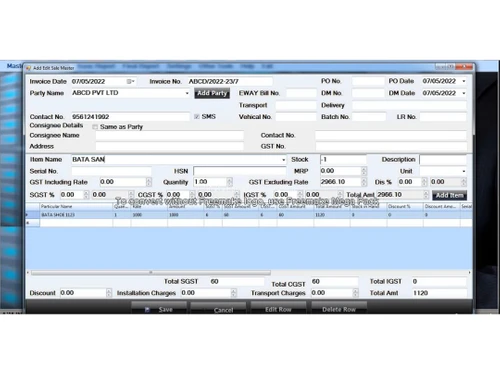Click the grid scroll-left arrow
Screen dimensions: 500x375
tap(28, 273)
